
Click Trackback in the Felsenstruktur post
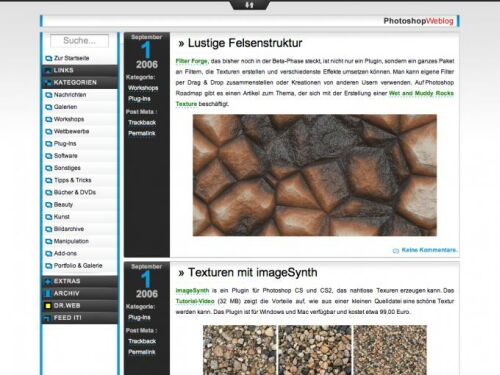click(x=142, y=123)
